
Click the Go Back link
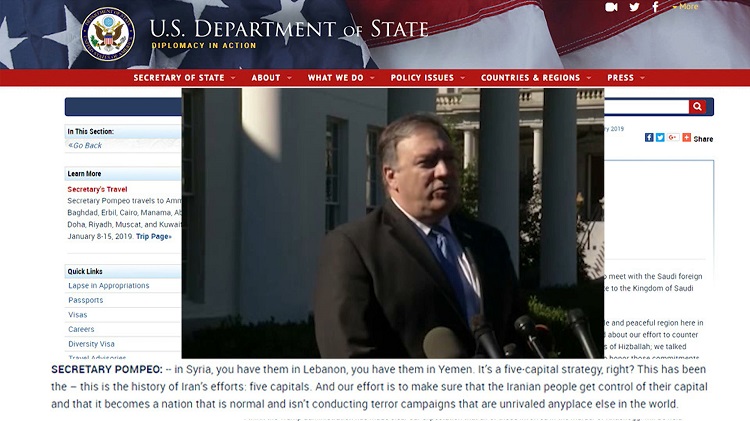(85, 145)
